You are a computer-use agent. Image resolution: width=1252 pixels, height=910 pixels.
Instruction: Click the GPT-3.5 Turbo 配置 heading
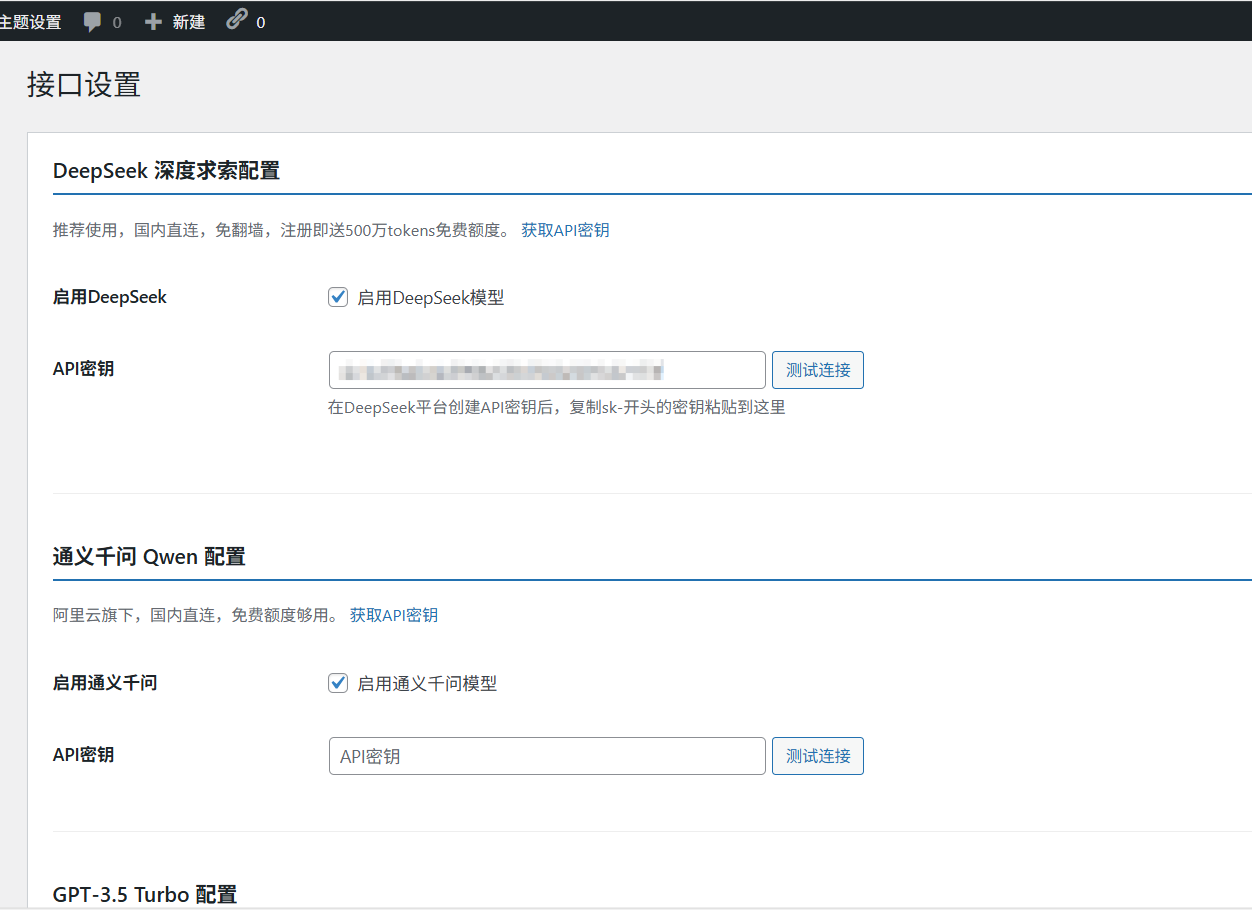coord(145,893)
